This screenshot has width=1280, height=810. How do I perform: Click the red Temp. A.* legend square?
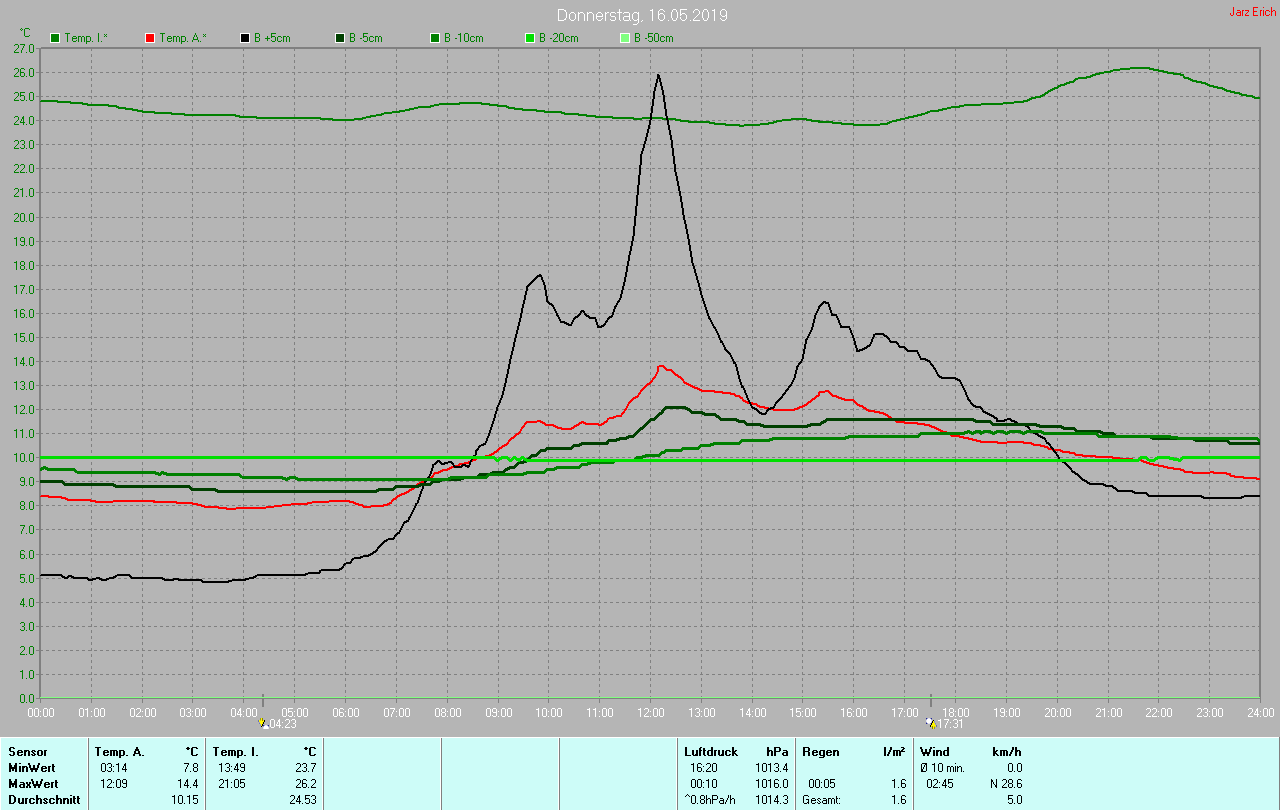tap(150, 38)
